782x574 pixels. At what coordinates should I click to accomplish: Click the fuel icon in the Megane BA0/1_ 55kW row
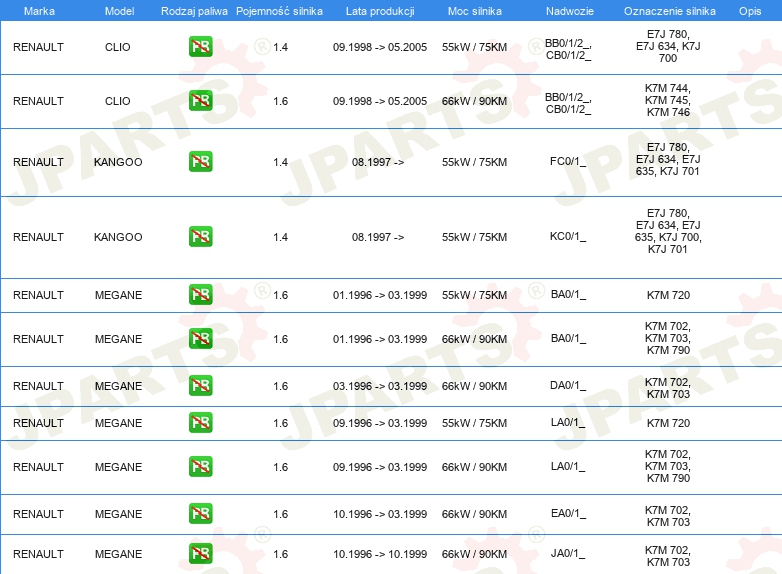(x=200, y=295)
